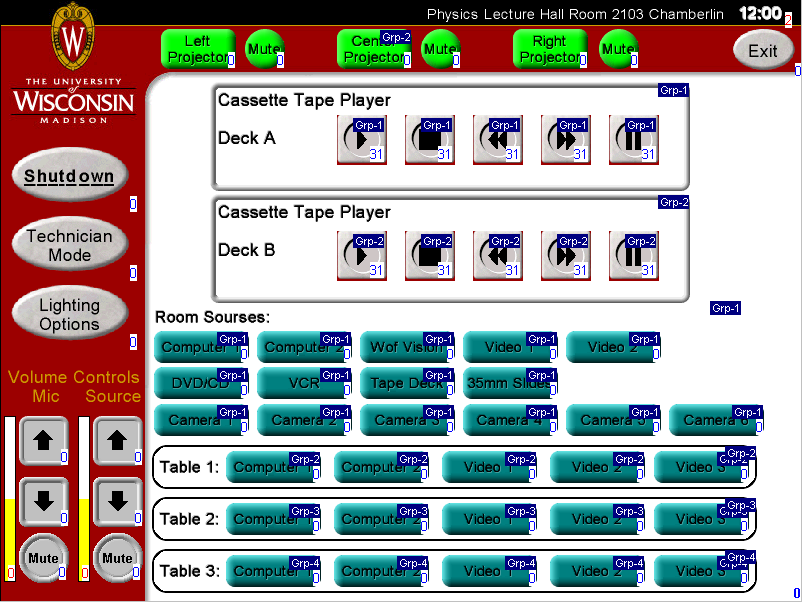Toggle the Mic volume Mute button
Viewport: 802px width, 602px height.
pos(43,558)
